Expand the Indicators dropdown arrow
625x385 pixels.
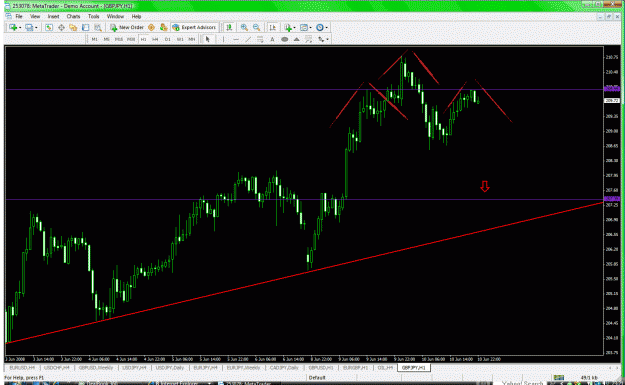[x=295, y=28]
